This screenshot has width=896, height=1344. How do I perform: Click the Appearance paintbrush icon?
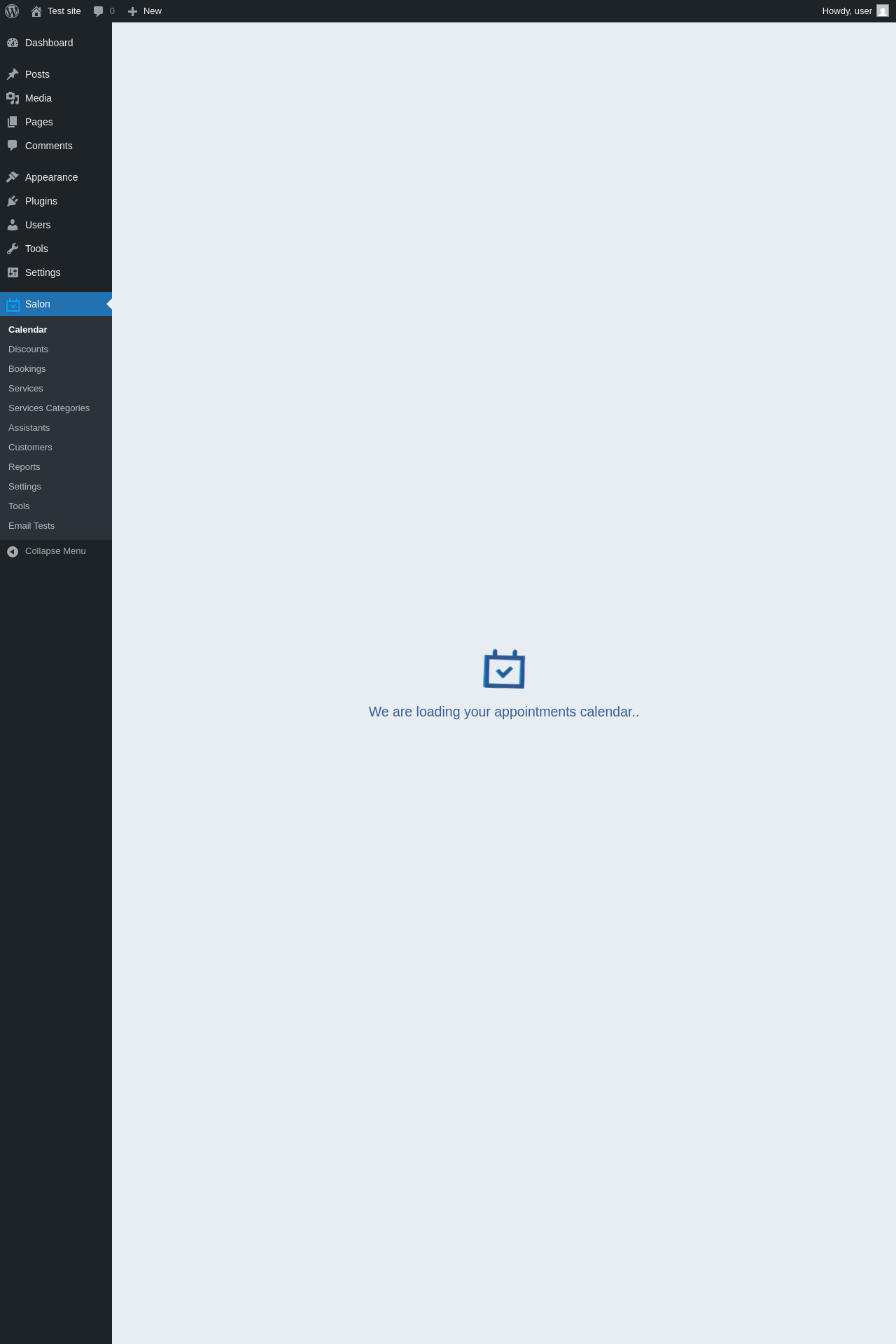click(13, 177)
